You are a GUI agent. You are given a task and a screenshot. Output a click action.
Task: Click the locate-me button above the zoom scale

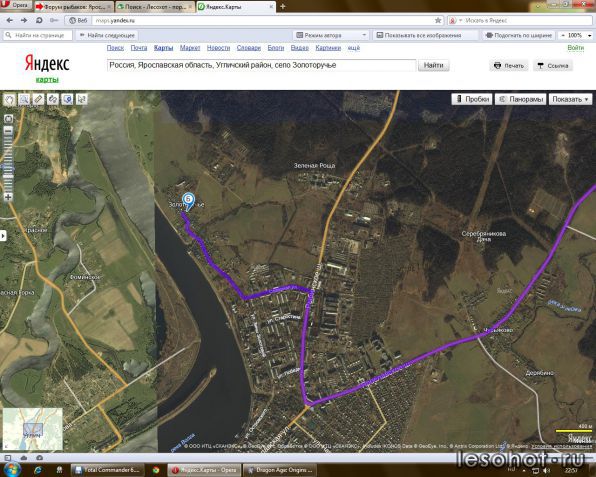(x=8, y=119)
